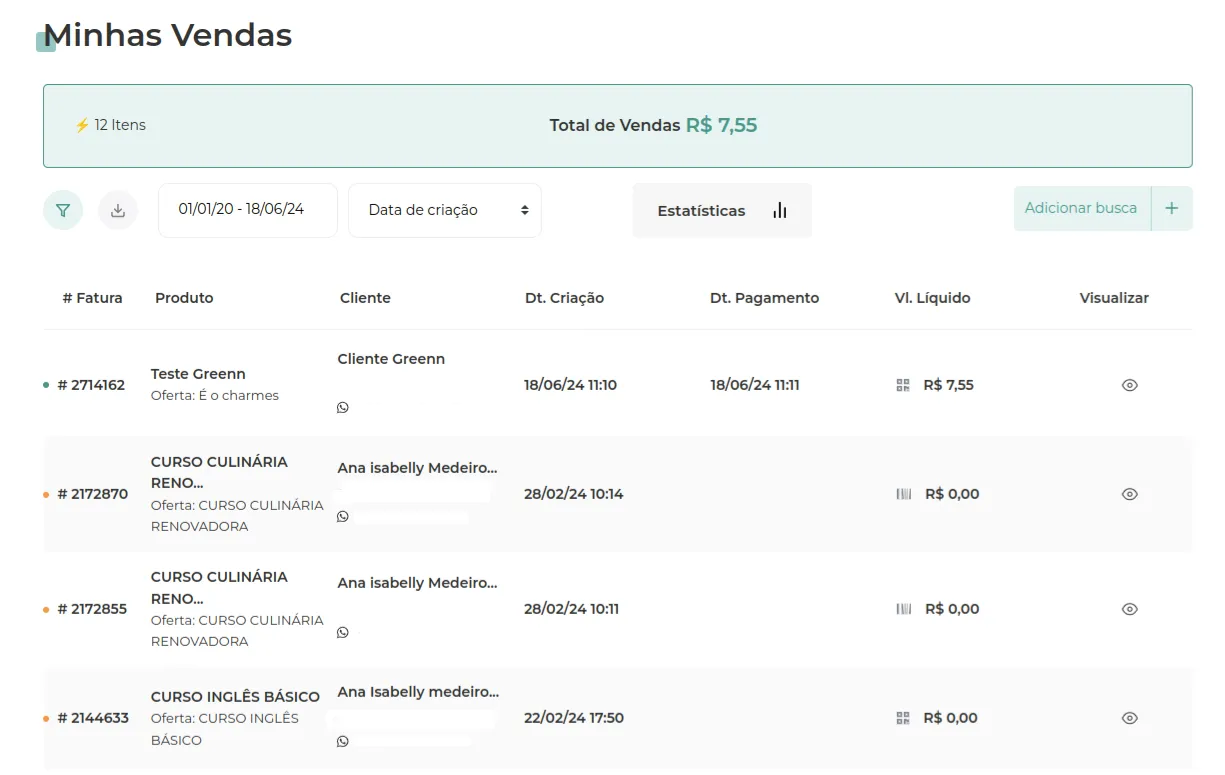This screenshot has height=775, width=1225.
Task: Click the Vl. Líquido column header
Action: [x=932, y=298]
